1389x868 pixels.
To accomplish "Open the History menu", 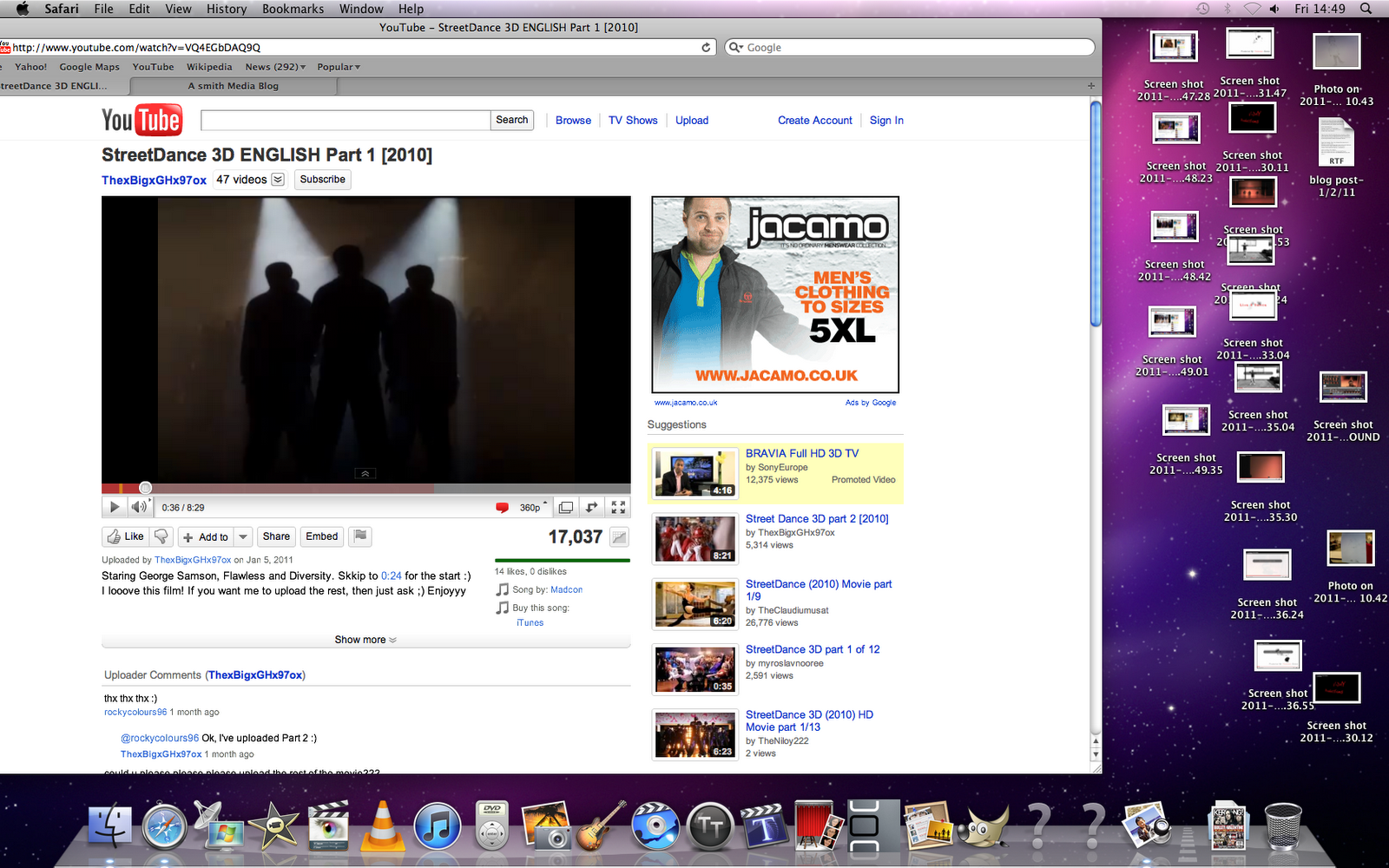I will [227, 9].
